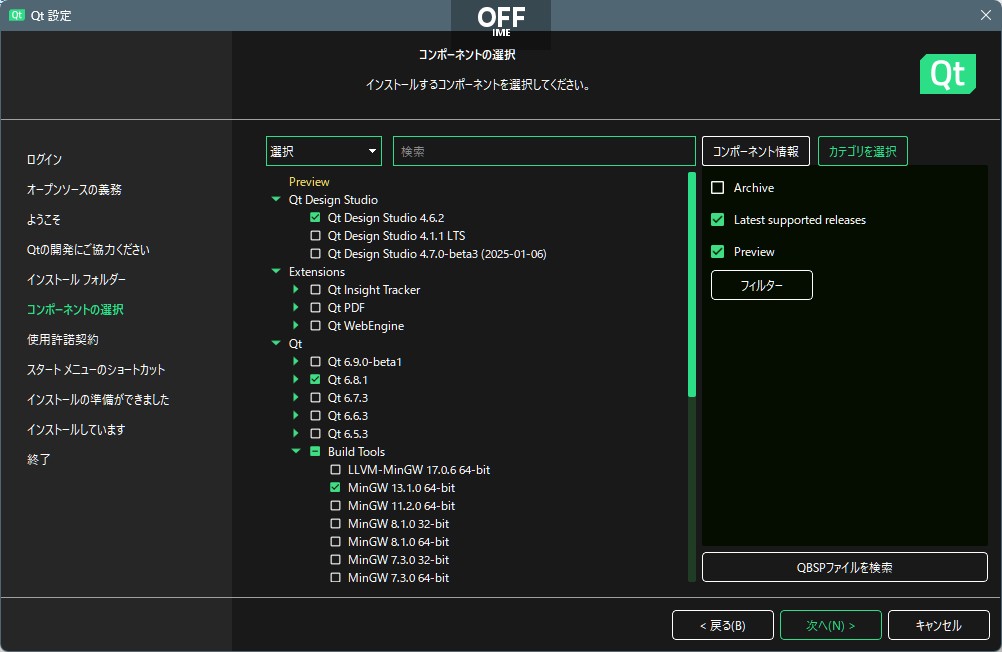This screenshot has width=1002, height=652.
Task: Collapse the Build Tools node
Action: coord(296,451)
